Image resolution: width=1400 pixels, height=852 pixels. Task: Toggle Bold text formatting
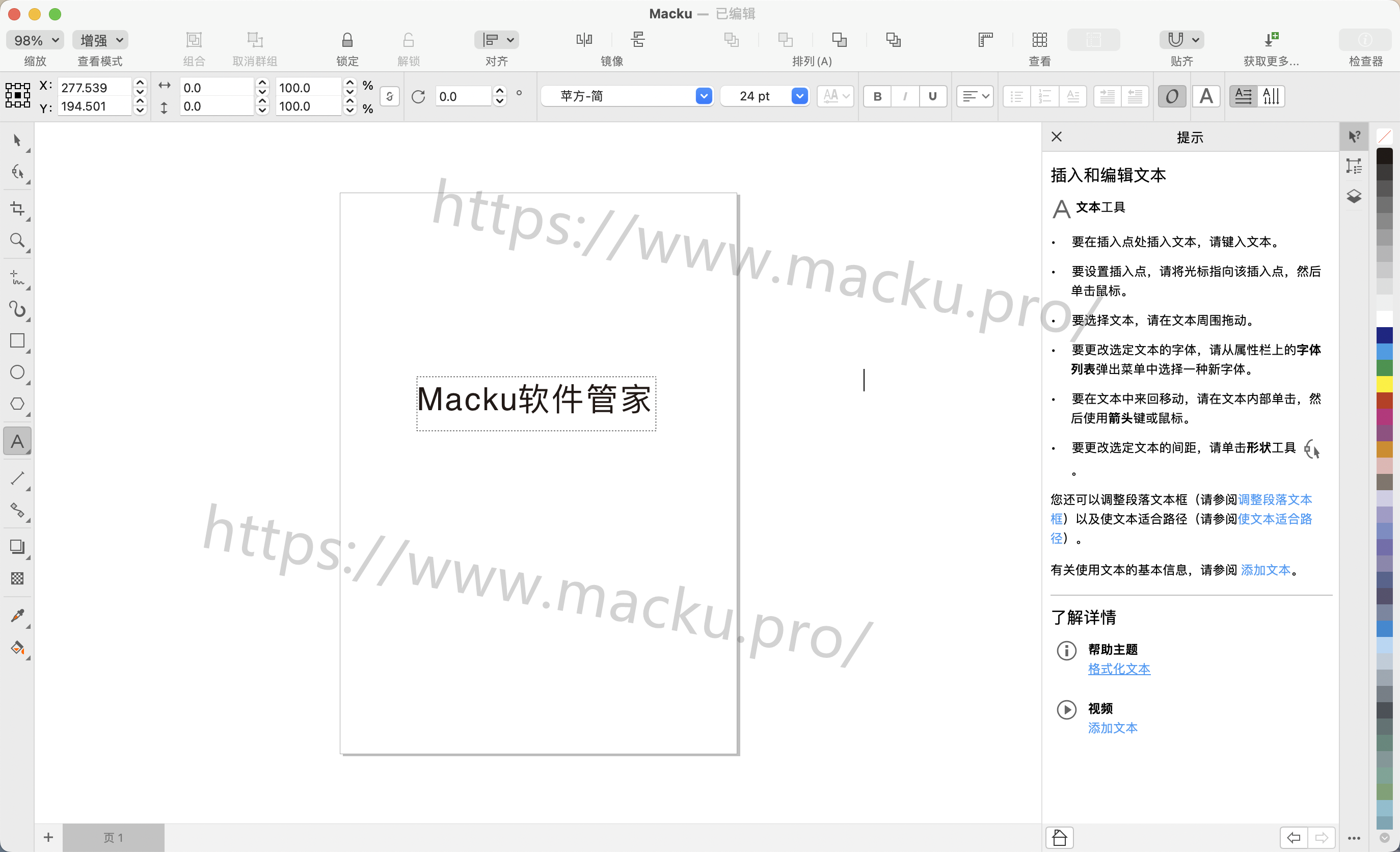pyautogui.click(x=877, y=96)
